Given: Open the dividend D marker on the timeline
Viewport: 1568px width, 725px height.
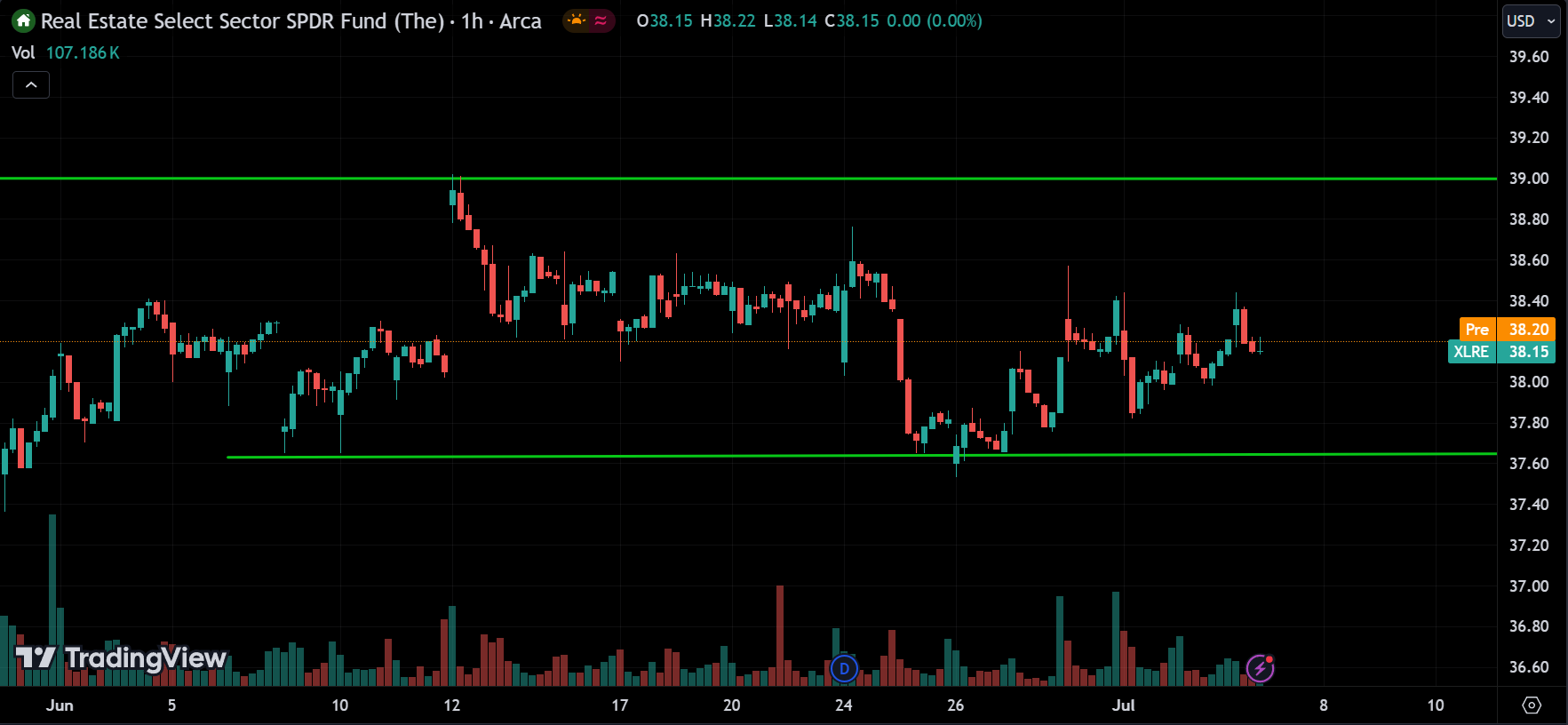Looking at the screenshot, I should click(x=844, y=668).
